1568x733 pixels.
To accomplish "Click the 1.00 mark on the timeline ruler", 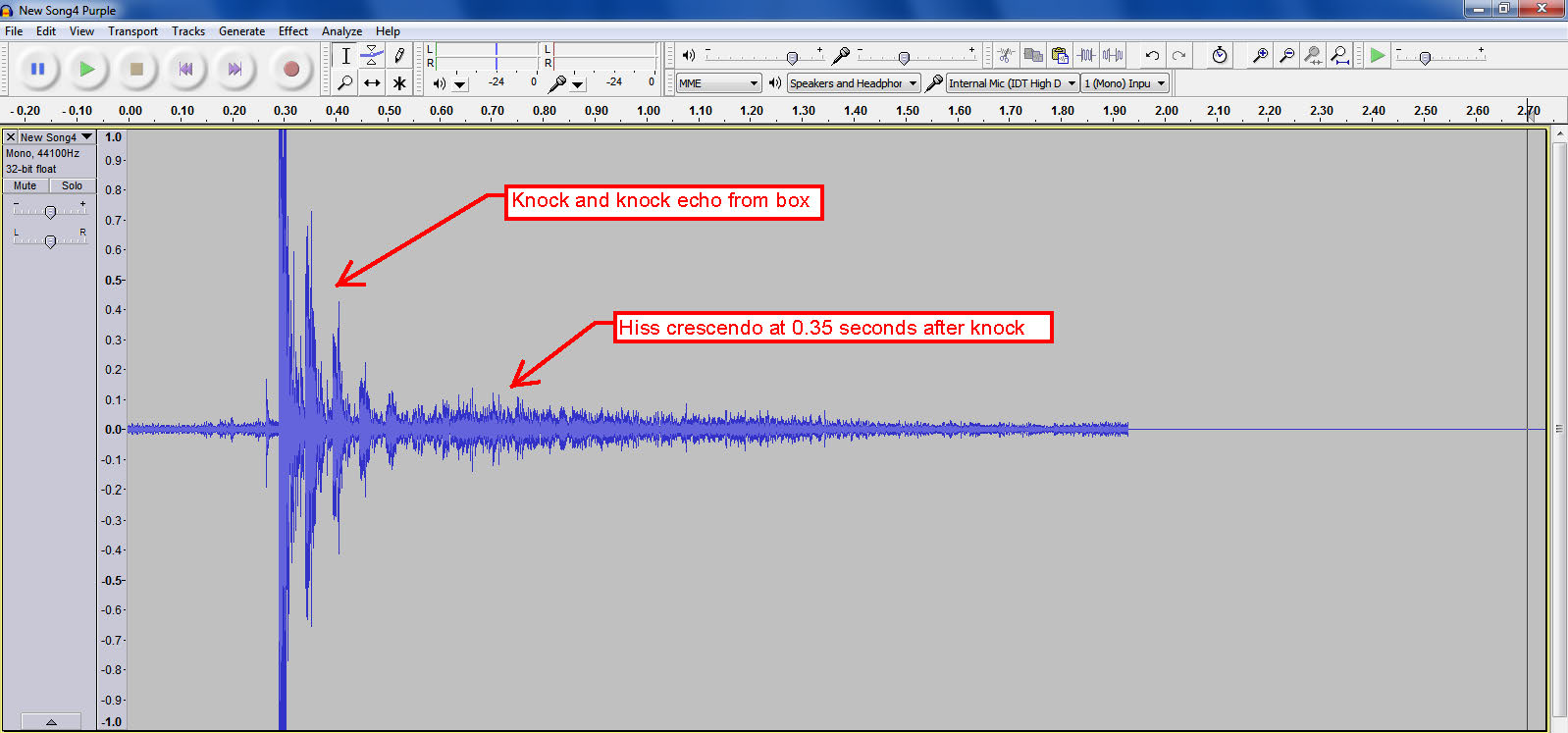I will [649, 111].
